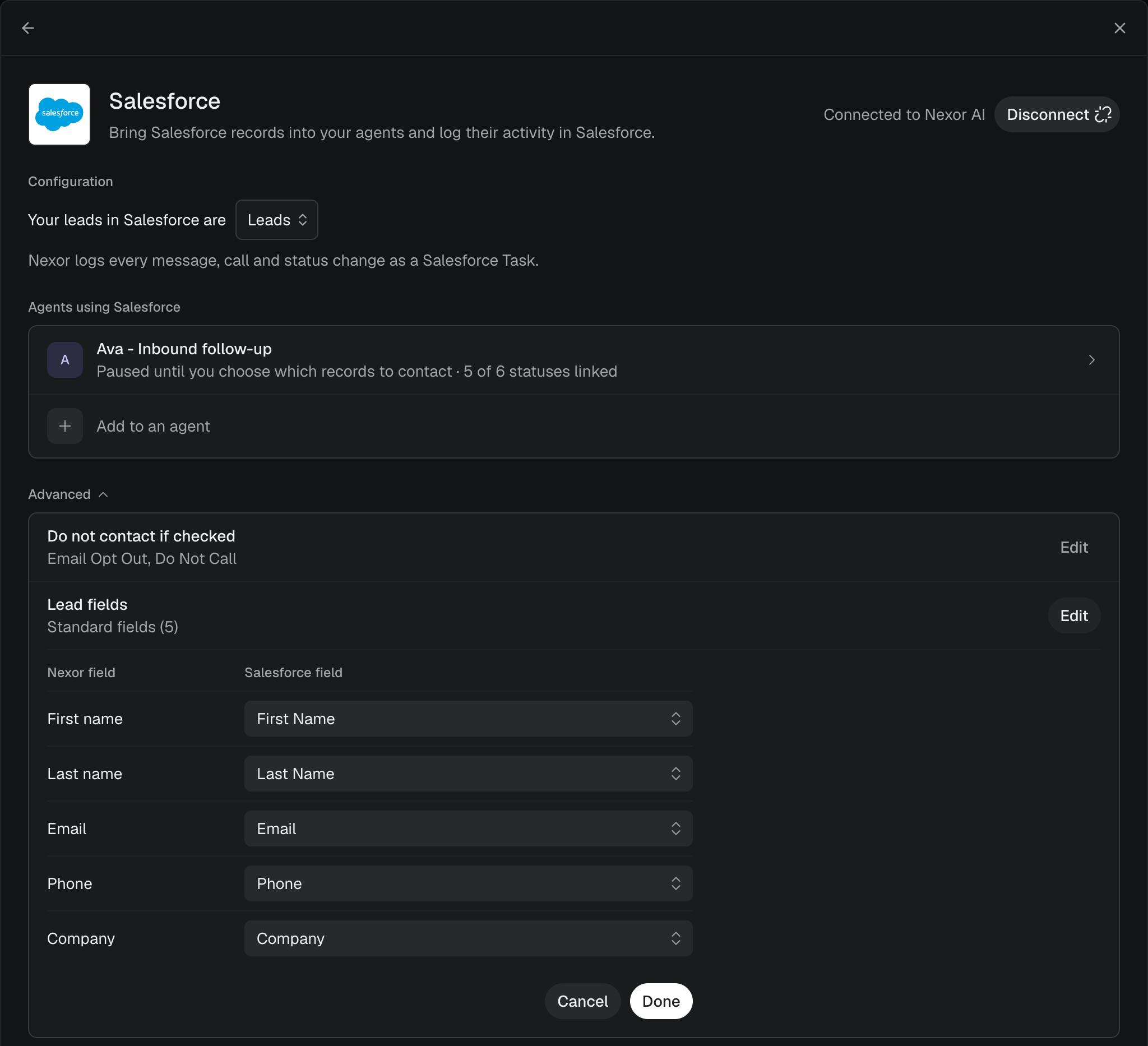This screenshot has width=1148, height=1046.
Task: Click 'Email Opt Out, Do Not Call' text
Action: (x=142, y=558)
